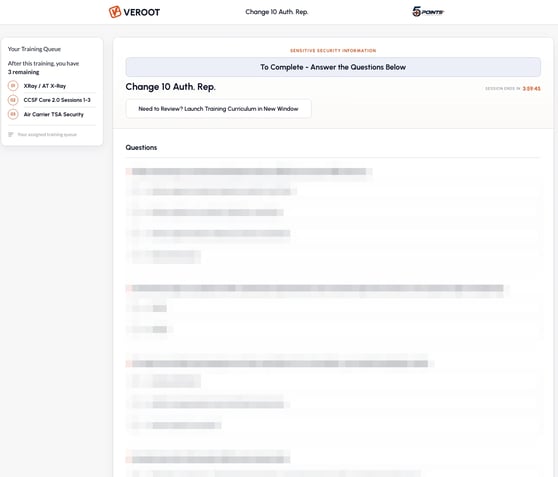Click the 03 circle beside Air Carrier TSA Security
This screenshot has height=477, width=558.
13,114
